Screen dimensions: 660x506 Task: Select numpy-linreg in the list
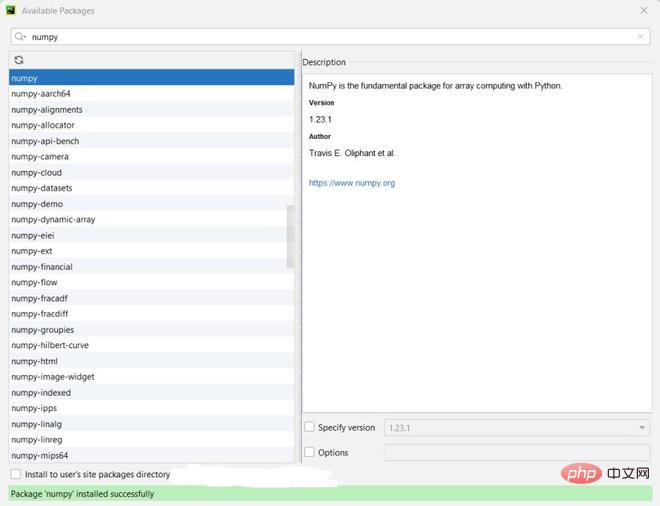point(152,439)
